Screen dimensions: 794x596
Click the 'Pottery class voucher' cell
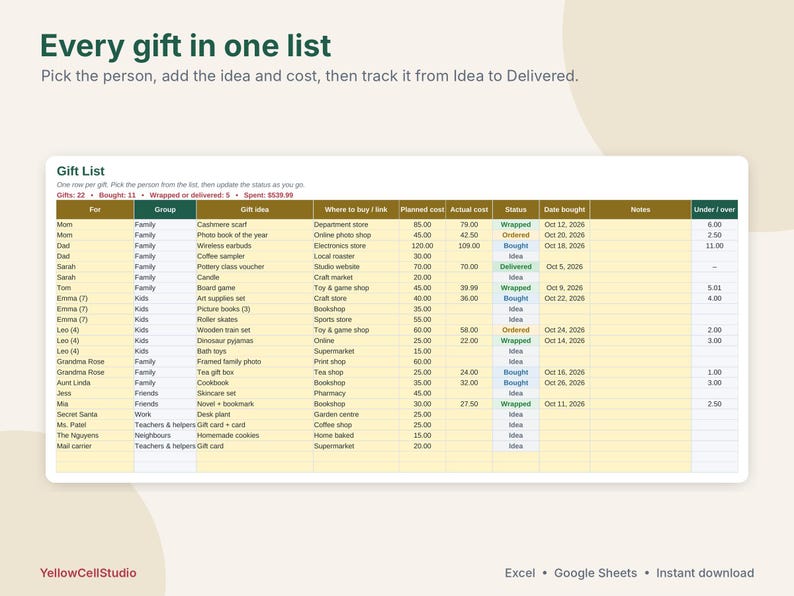[x=255, y=267]
